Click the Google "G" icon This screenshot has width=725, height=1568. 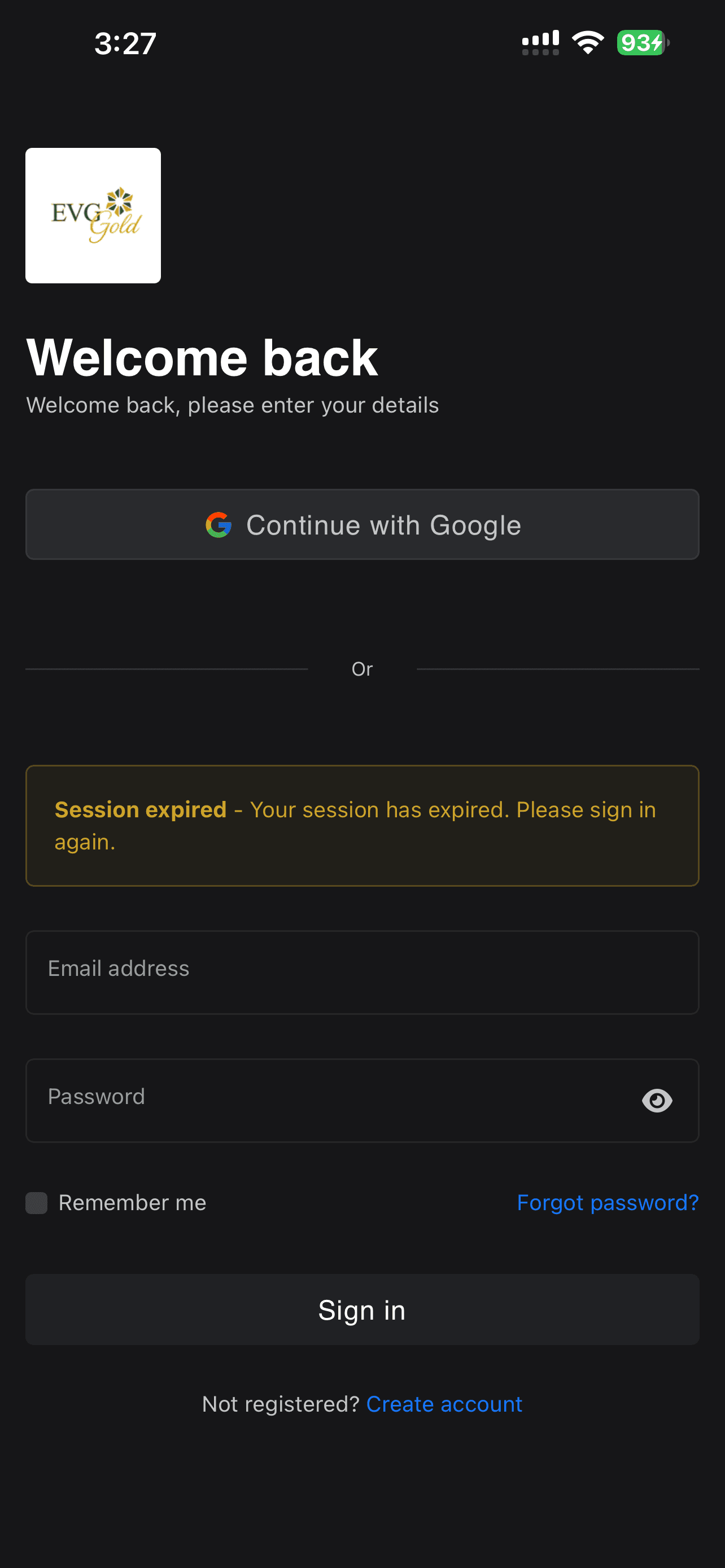tap(219, 524)
